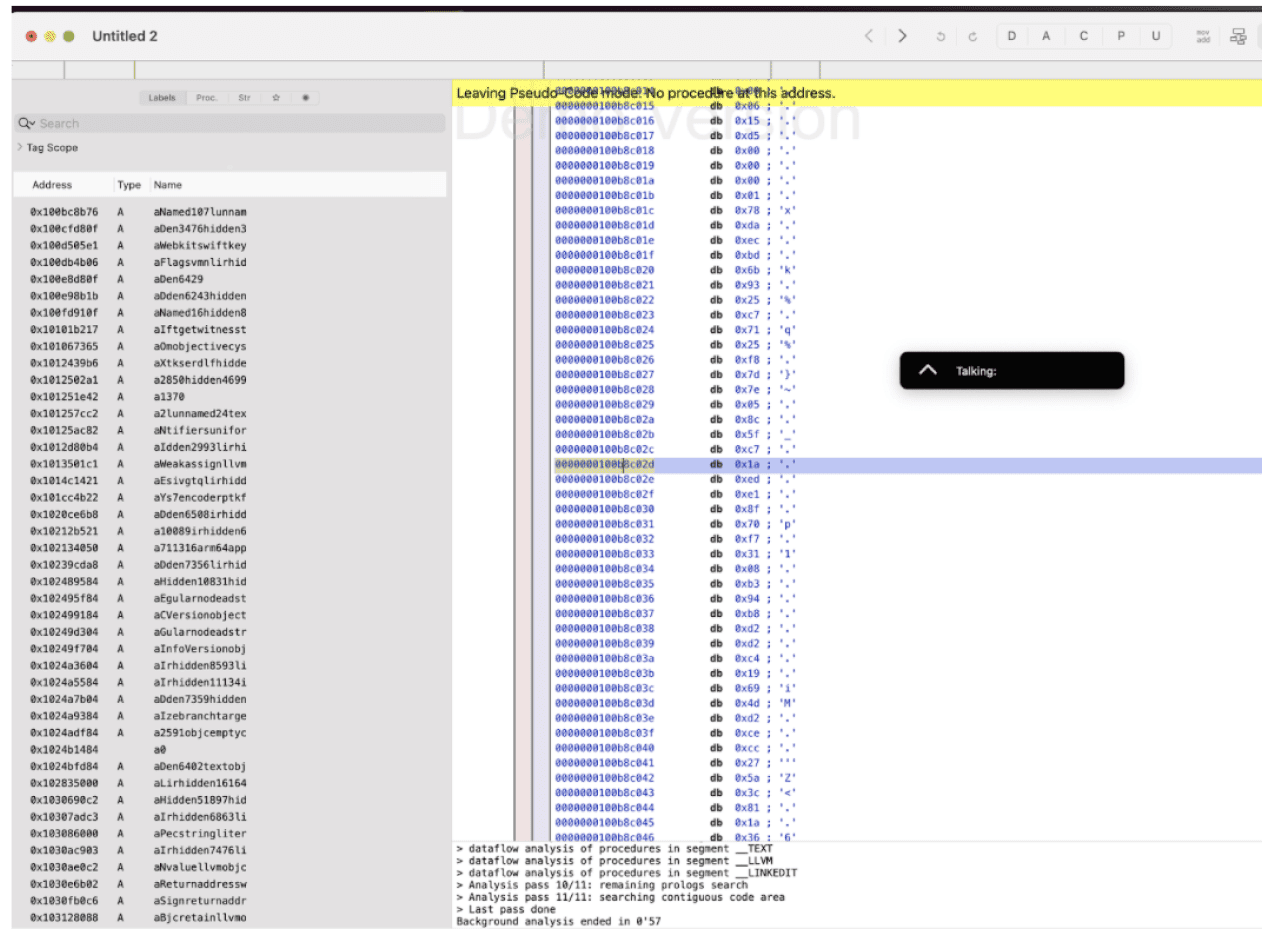Navigate forward with the right arrow

coord(902,36)
